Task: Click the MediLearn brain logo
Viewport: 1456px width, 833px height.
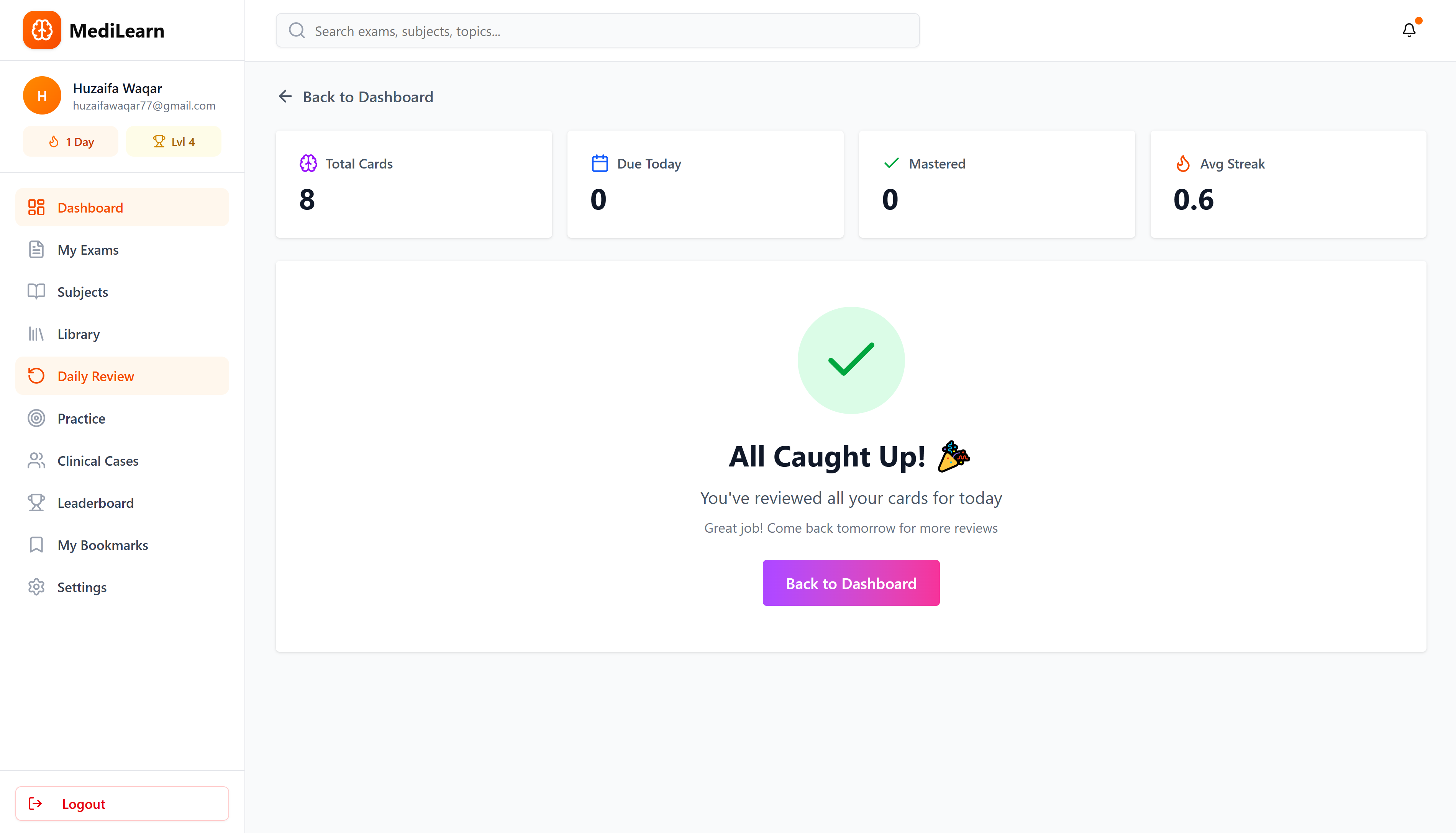Action: click(x=42, y=30)
